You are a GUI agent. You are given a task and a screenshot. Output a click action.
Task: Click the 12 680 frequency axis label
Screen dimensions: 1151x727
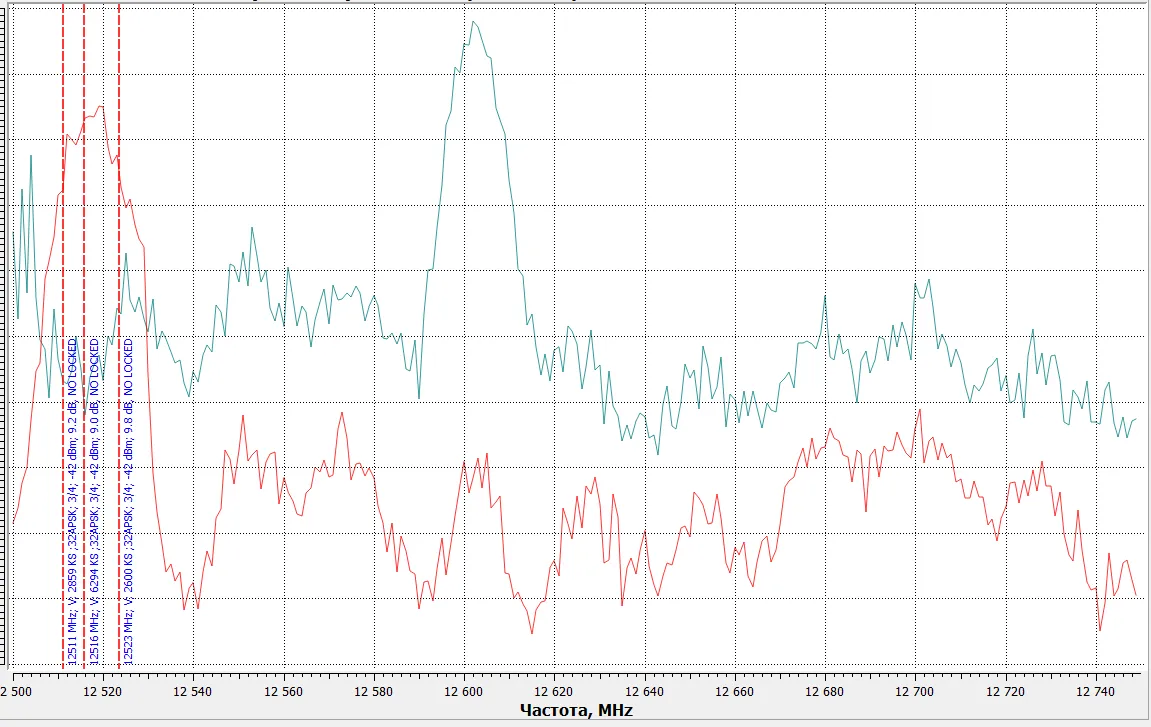click(x=825, y=689)
